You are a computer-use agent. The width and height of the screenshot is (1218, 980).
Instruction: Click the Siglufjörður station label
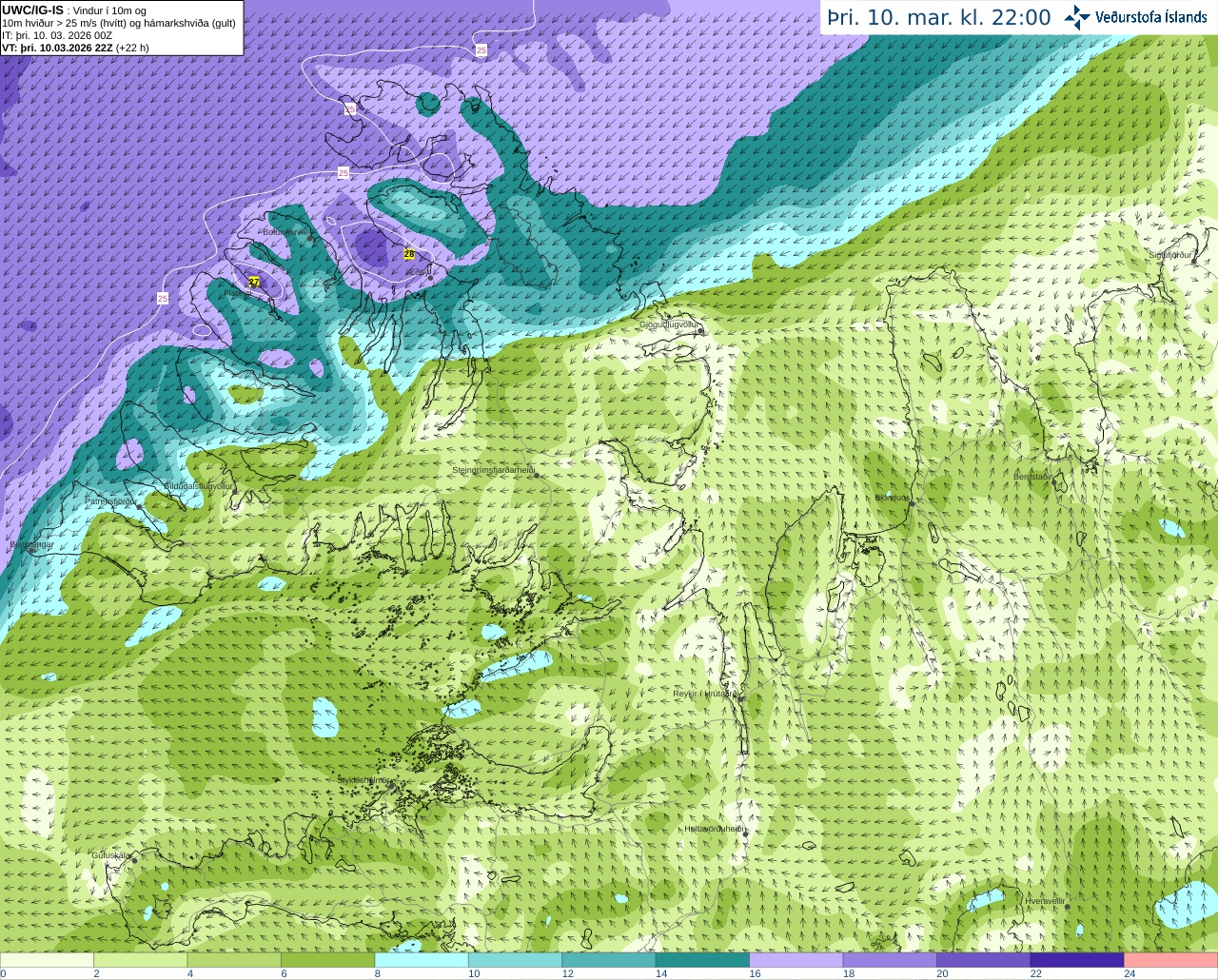pyautogui.click(x=1170, y=255)
